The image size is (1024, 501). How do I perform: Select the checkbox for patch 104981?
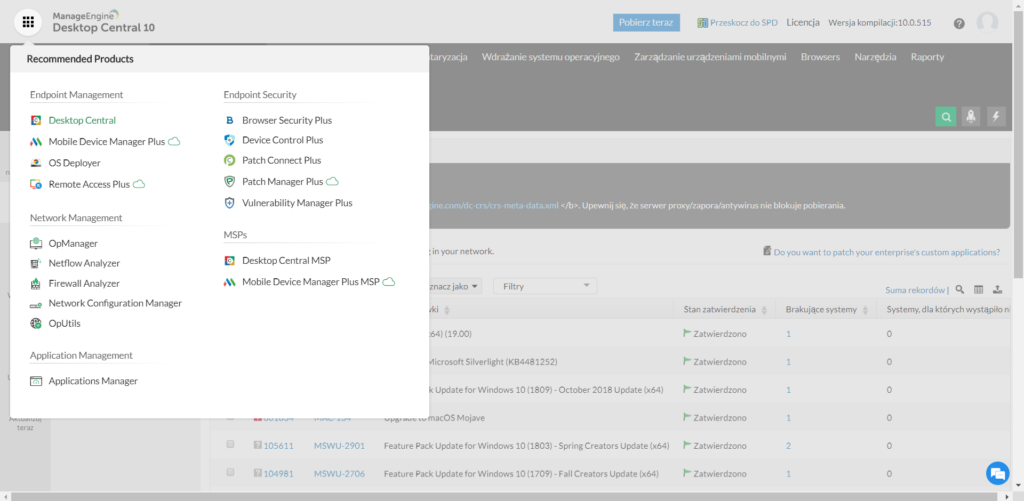click(x=231, y=474)
